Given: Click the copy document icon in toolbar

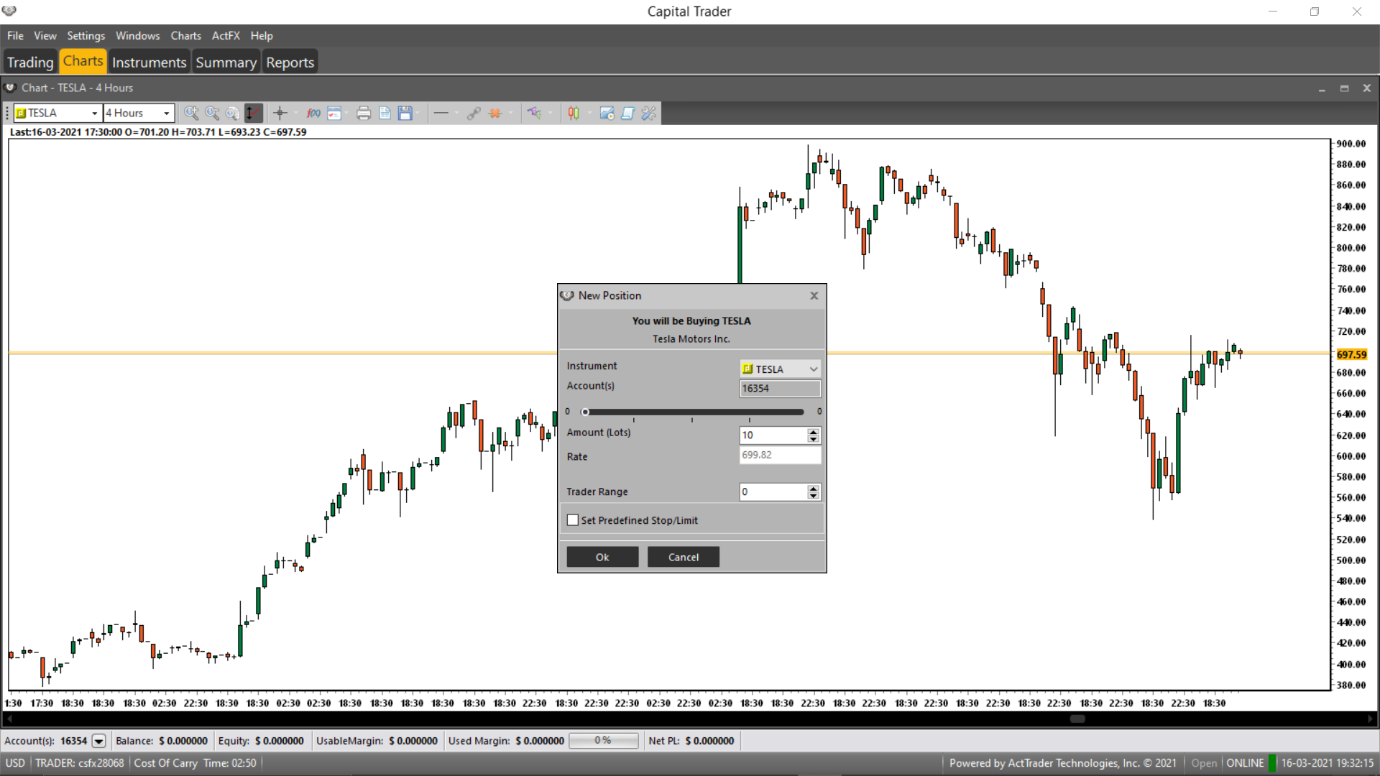Looking at the screenshot, I should coord(385,113).
